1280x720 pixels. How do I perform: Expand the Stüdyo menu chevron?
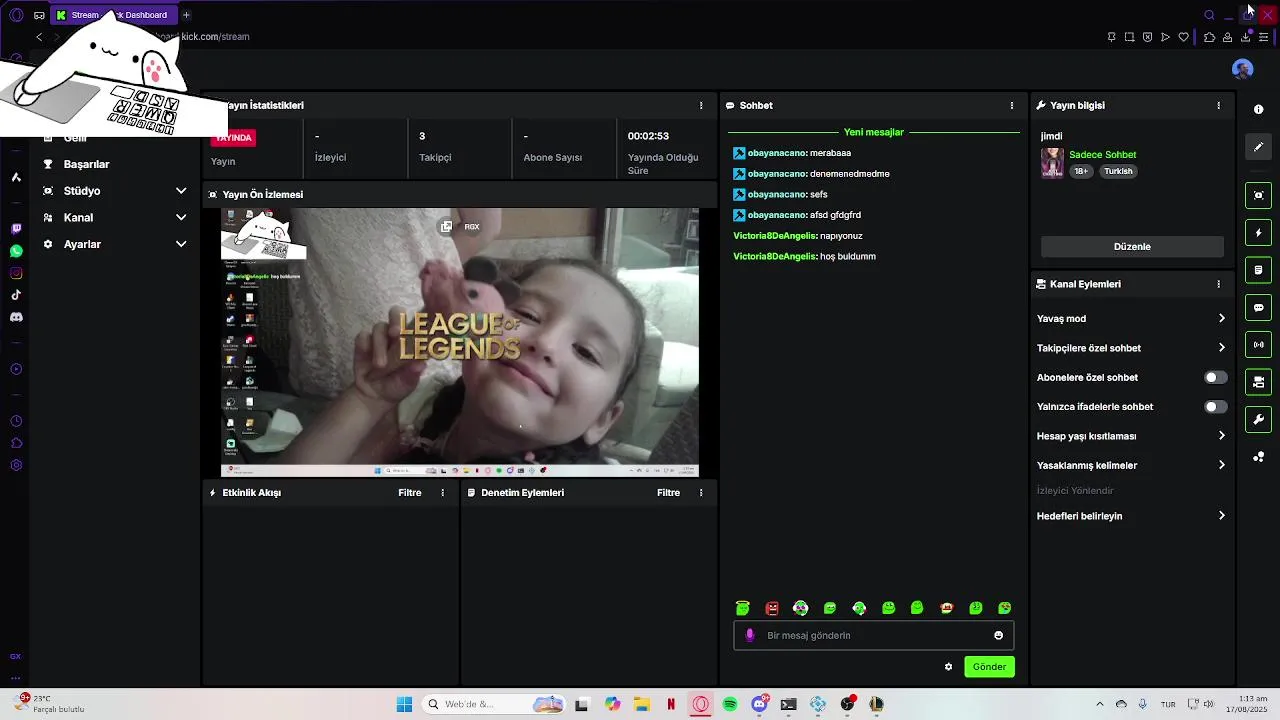click(x=181, y=191)
